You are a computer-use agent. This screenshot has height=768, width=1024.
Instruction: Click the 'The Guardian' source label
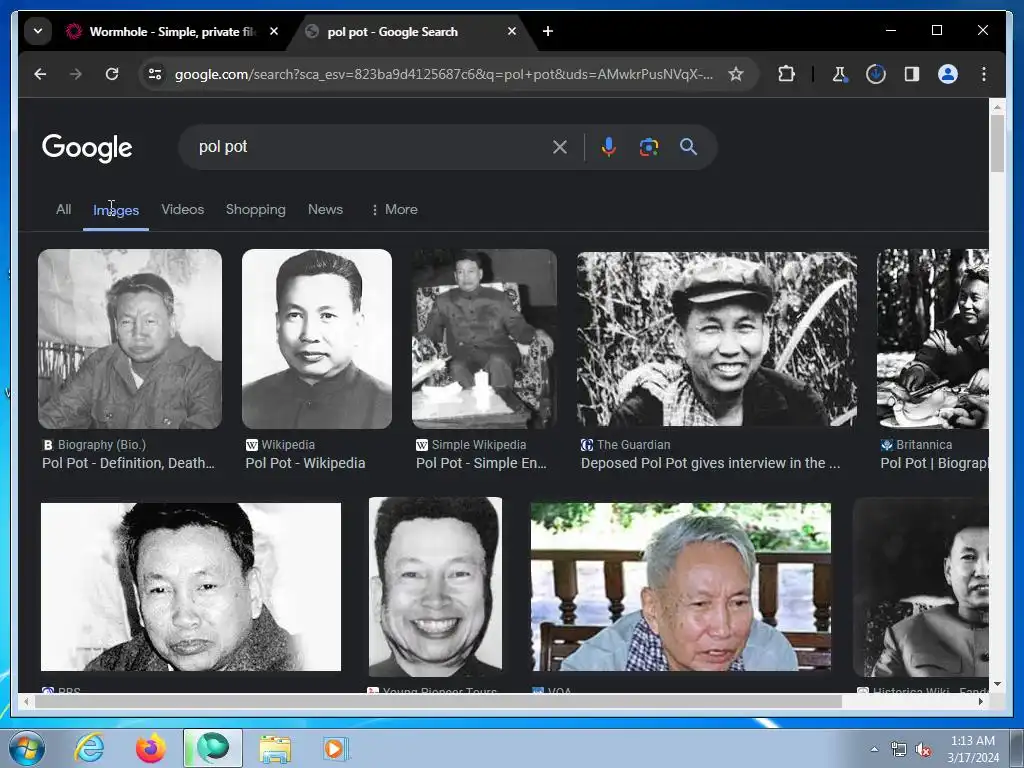[x=633, y=445]
